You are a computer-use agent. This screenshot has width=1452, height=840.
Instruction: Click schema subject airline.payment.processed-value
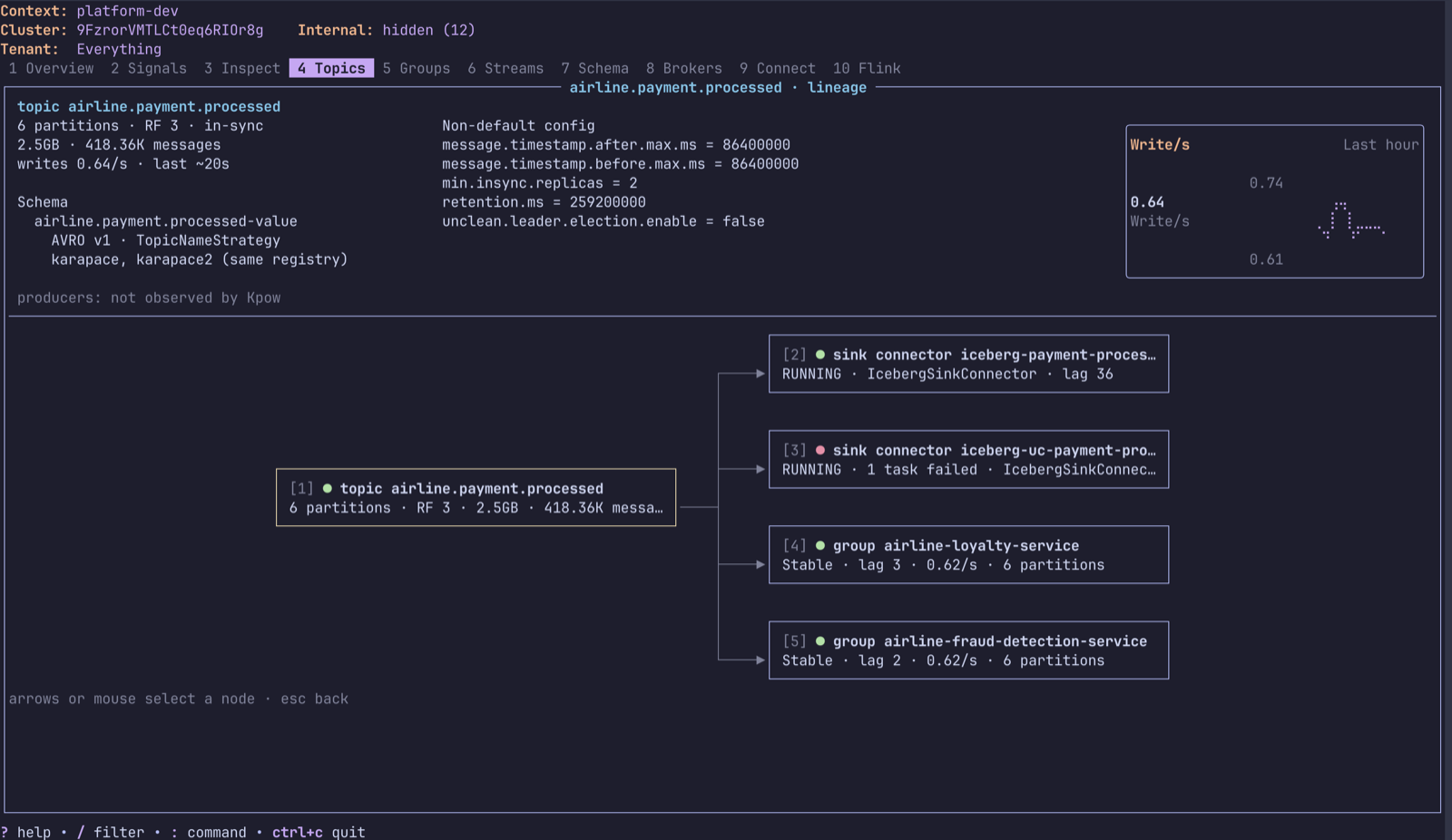[166, 220]
